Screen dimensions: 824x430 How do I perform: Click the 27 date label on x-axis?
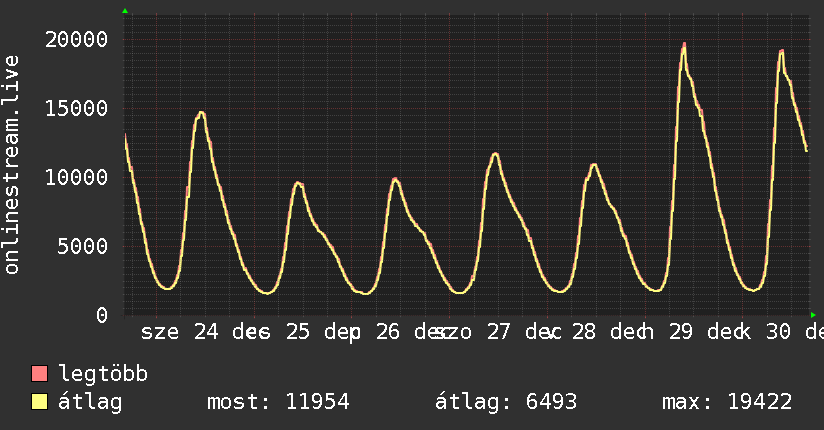click(x=498, y=332)
